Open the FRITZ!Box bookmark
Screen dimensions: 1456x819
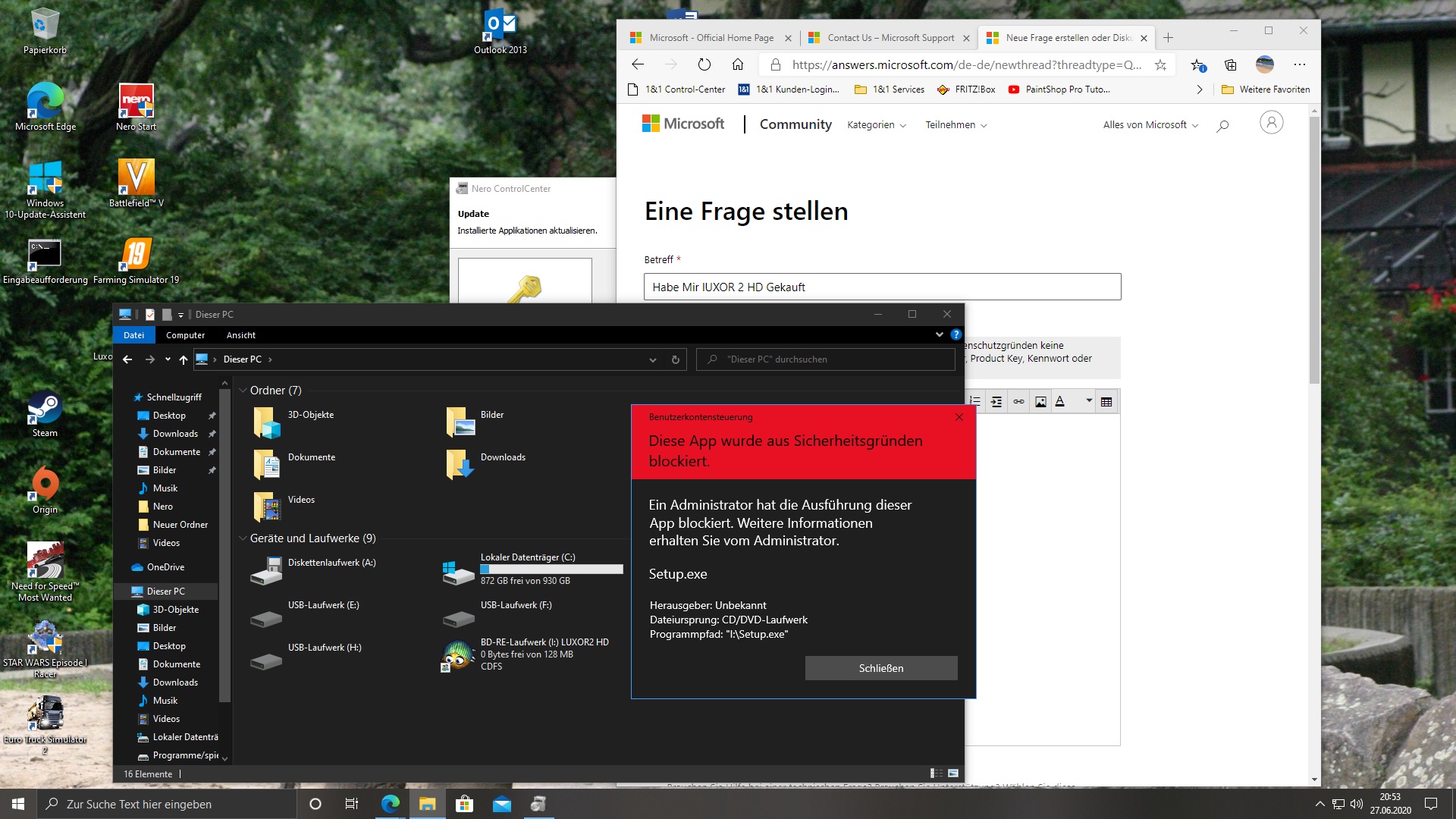(x=966, y=89)
